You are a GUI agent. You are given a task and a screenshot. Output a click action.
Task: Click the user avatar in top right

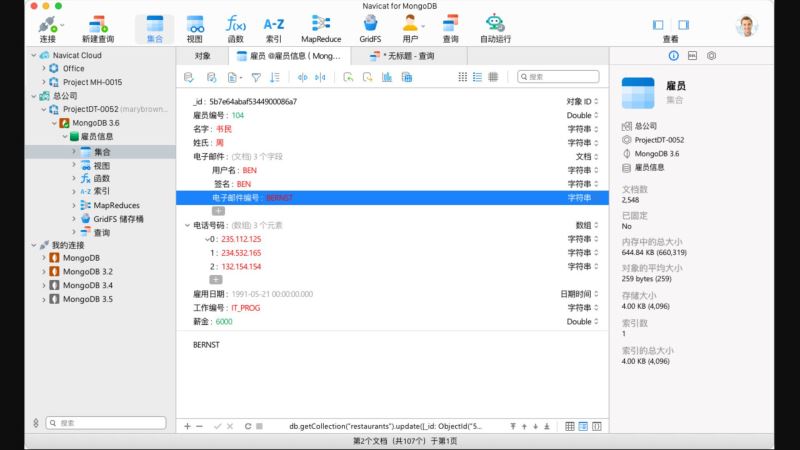click(x=746, y=26)
